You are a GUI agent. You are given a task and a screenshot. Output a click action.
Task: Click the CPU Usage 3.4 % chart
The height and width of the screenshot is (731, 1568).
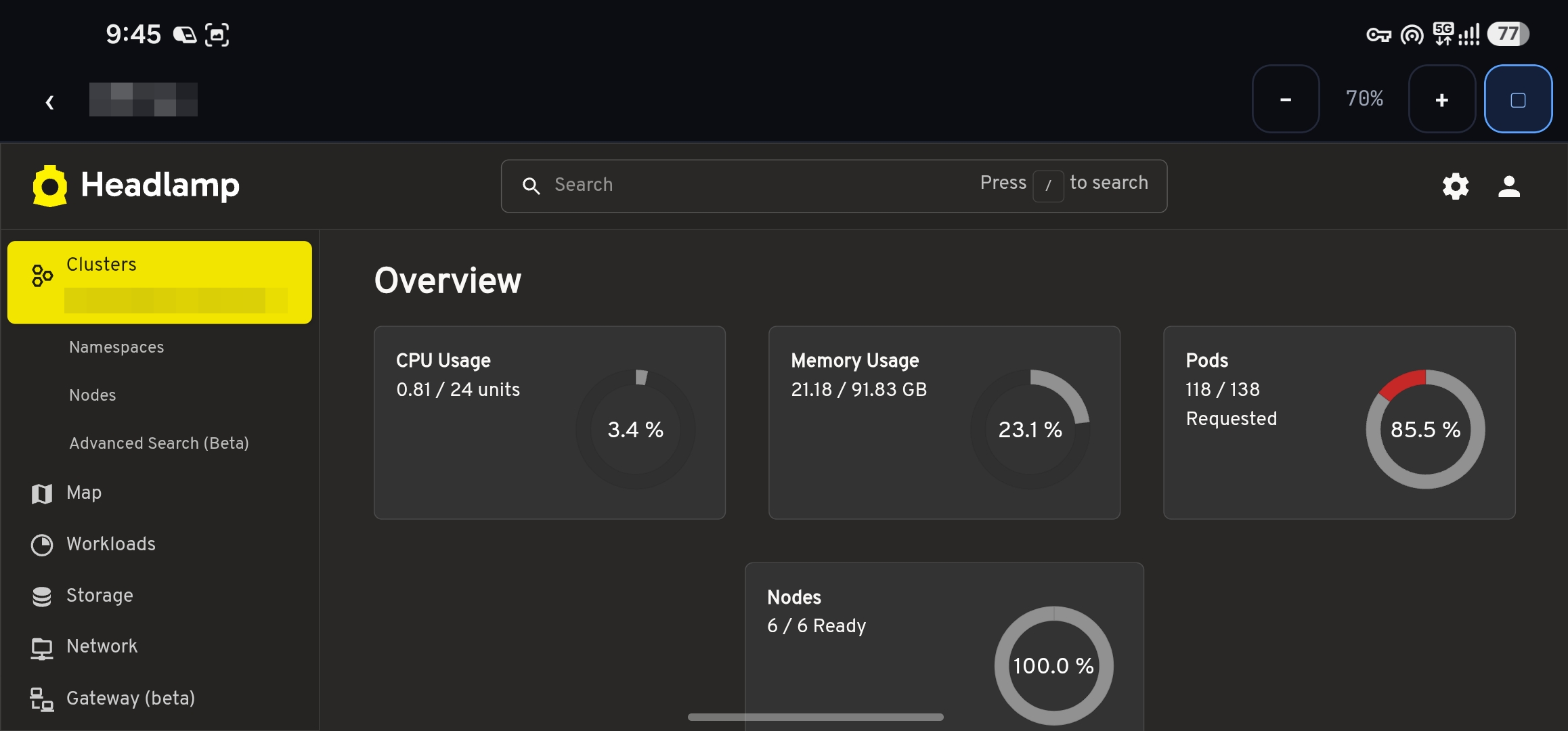coord(636,429)
